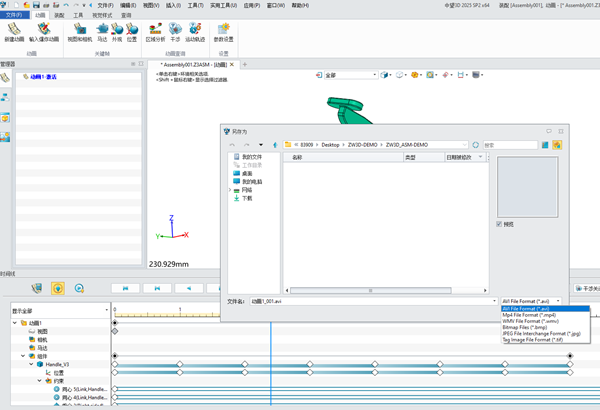This screenshot has height=410, width=600.
Task: Go to 桌面 (Desktop) in the dialog sidebar
Action: (x=247, y=173)
